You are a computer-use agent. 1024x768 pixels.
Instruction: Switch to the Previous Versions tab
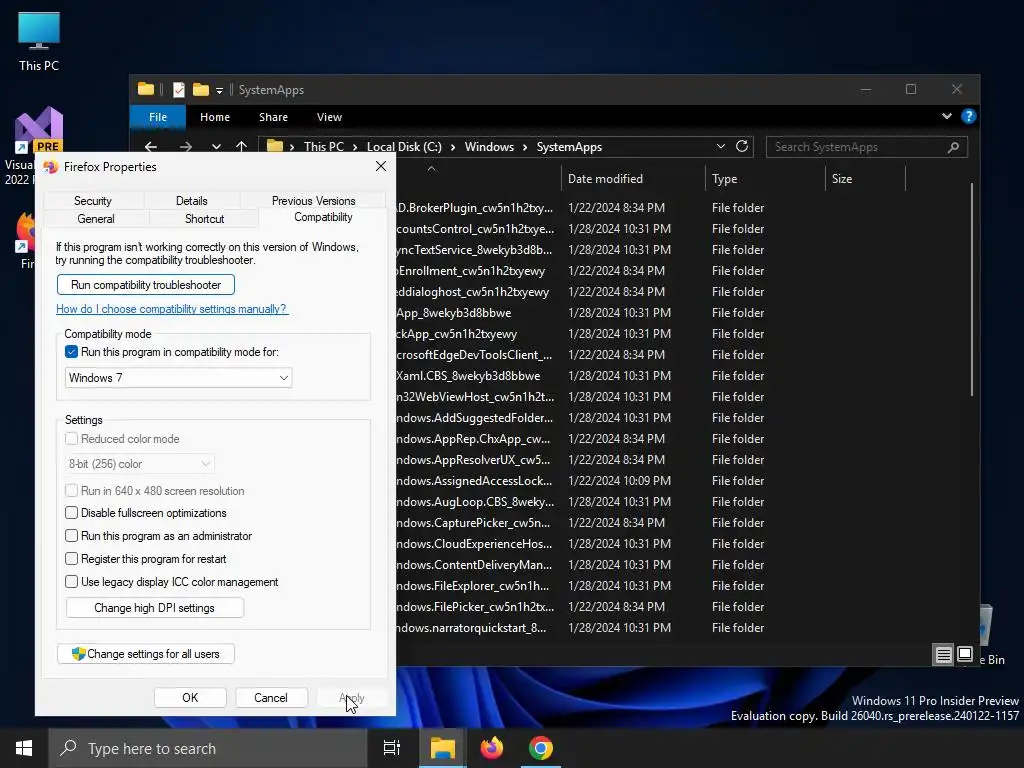click(x=313, y=200)
